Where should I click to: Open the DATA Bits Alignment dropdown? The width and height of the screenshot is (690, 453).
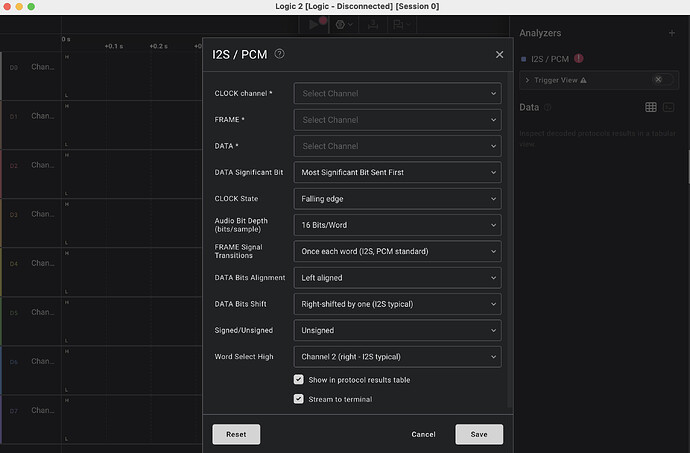tap(397, 278)
